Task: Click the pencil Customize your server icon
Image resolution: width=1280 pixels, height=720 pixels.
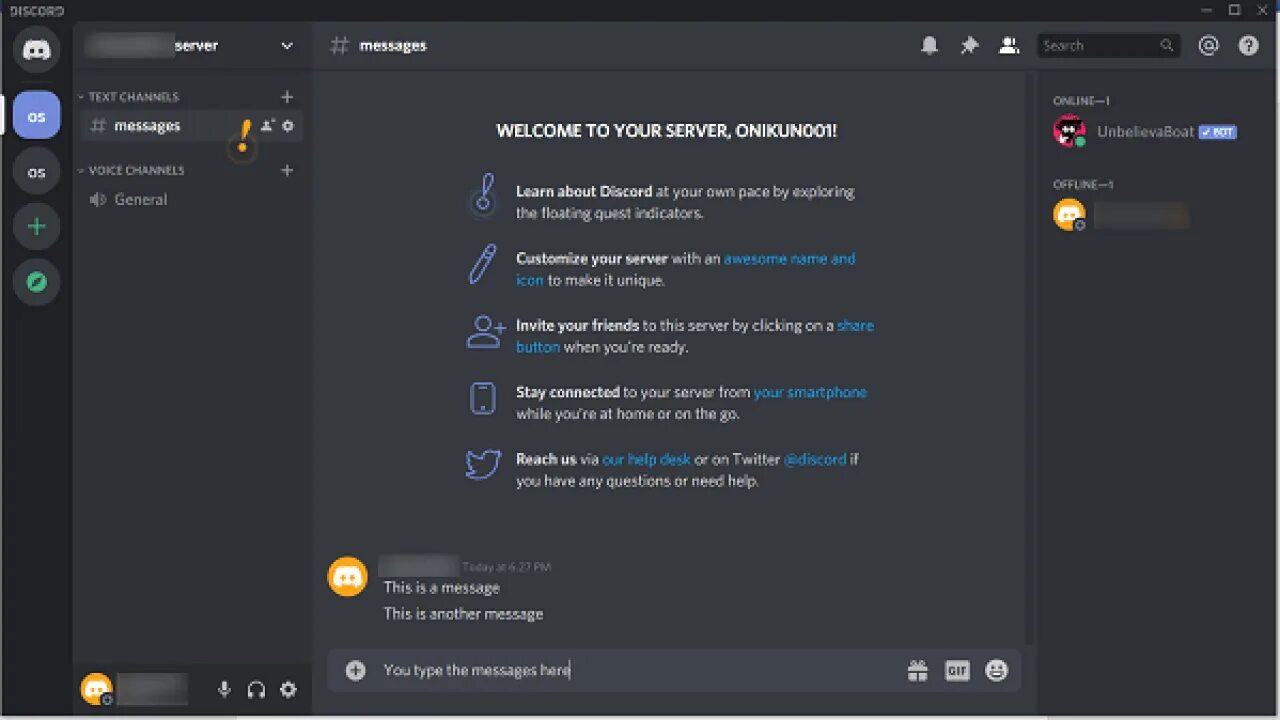Action: coord(483,264)
